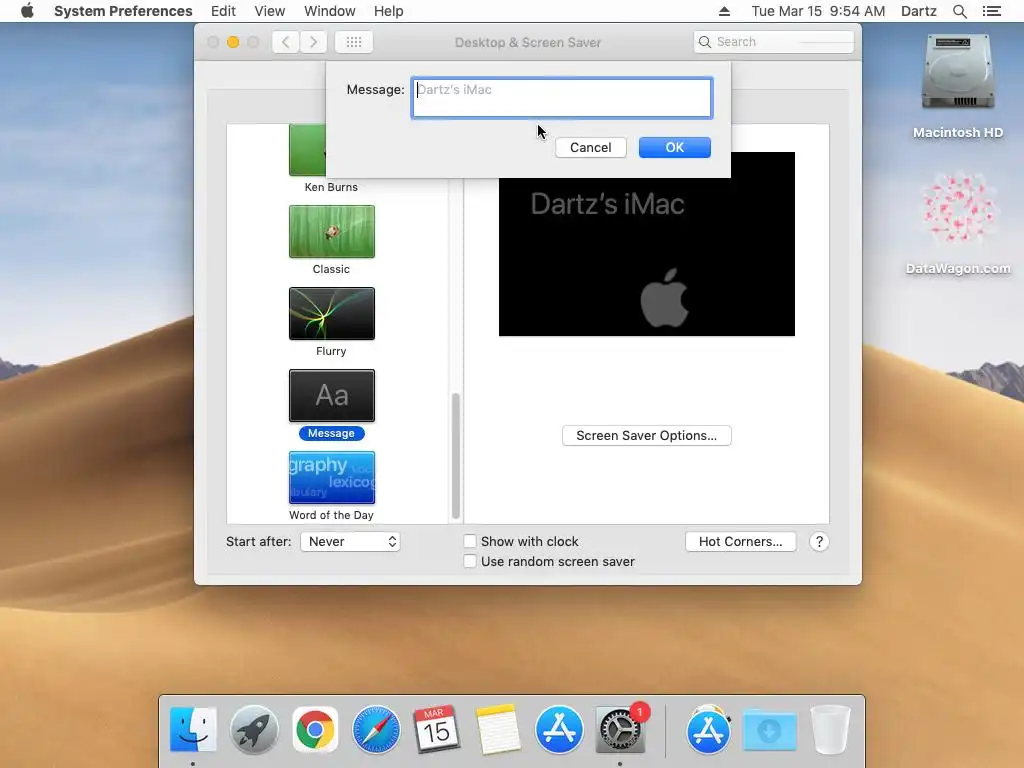Enable Show with clock checkbox
The width and height of the screenshot is (1024, 768).
(470, 541)
